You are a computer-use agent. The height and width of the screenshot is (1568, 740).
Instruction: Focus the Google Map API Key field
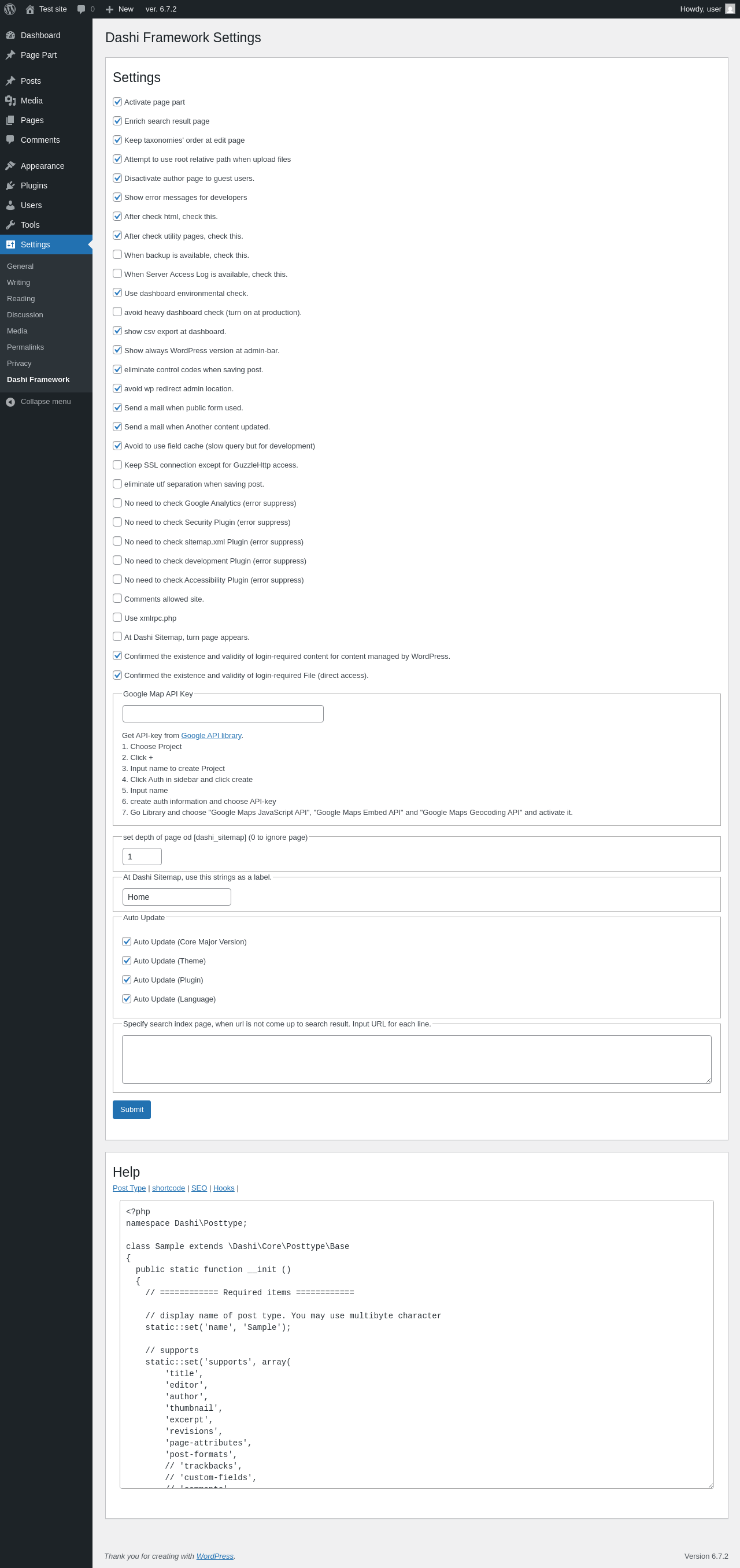223,713
